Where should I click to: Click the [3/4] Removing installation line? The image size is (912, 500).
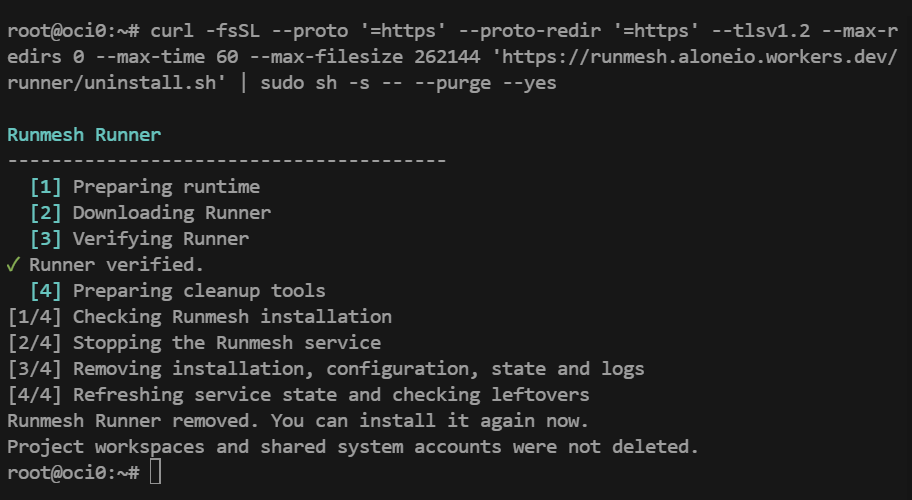click(326, 369)
